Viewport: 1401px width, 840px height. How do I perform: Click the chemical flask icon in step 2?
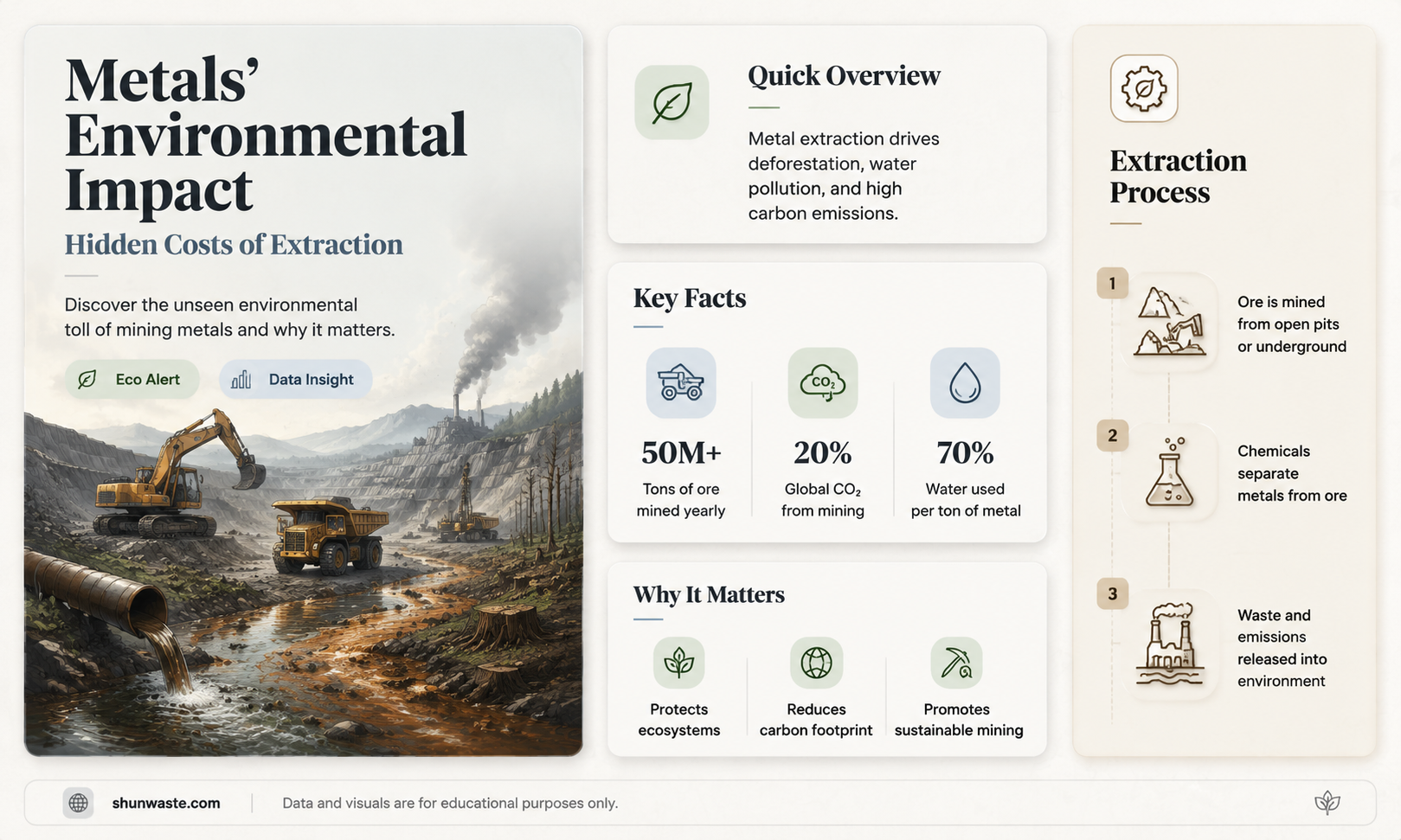[1170, 472]
